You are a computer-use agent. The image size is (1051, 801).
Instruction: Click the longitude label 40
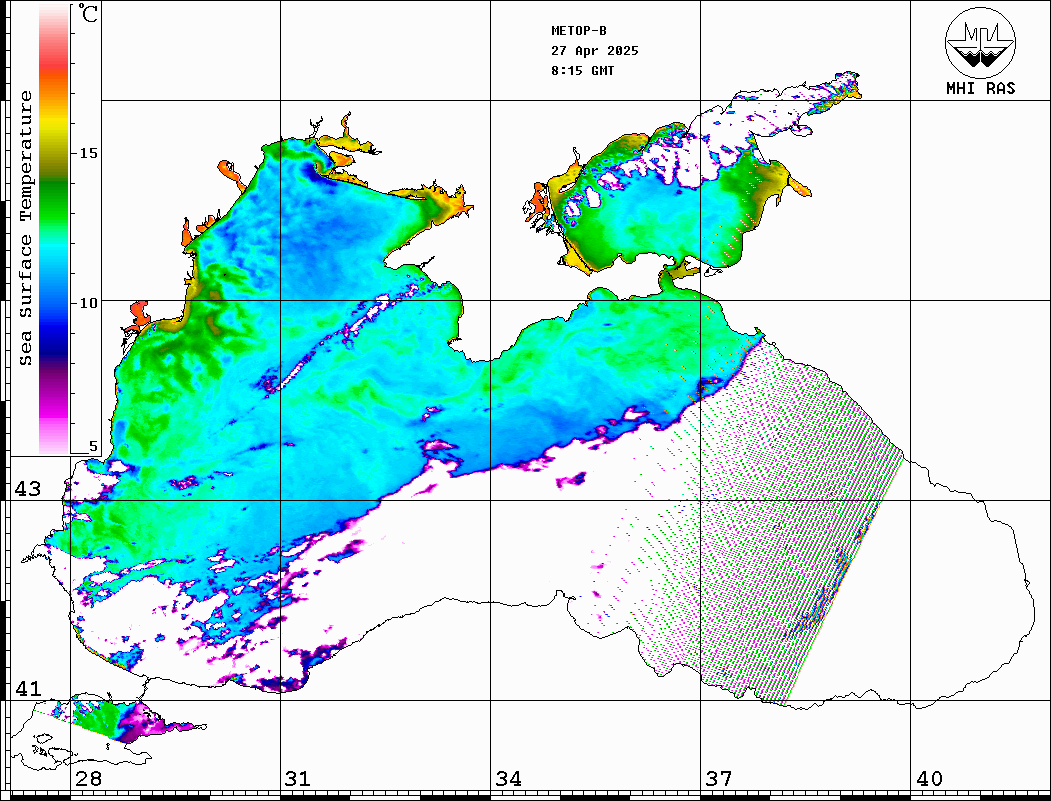coord(928,779)
